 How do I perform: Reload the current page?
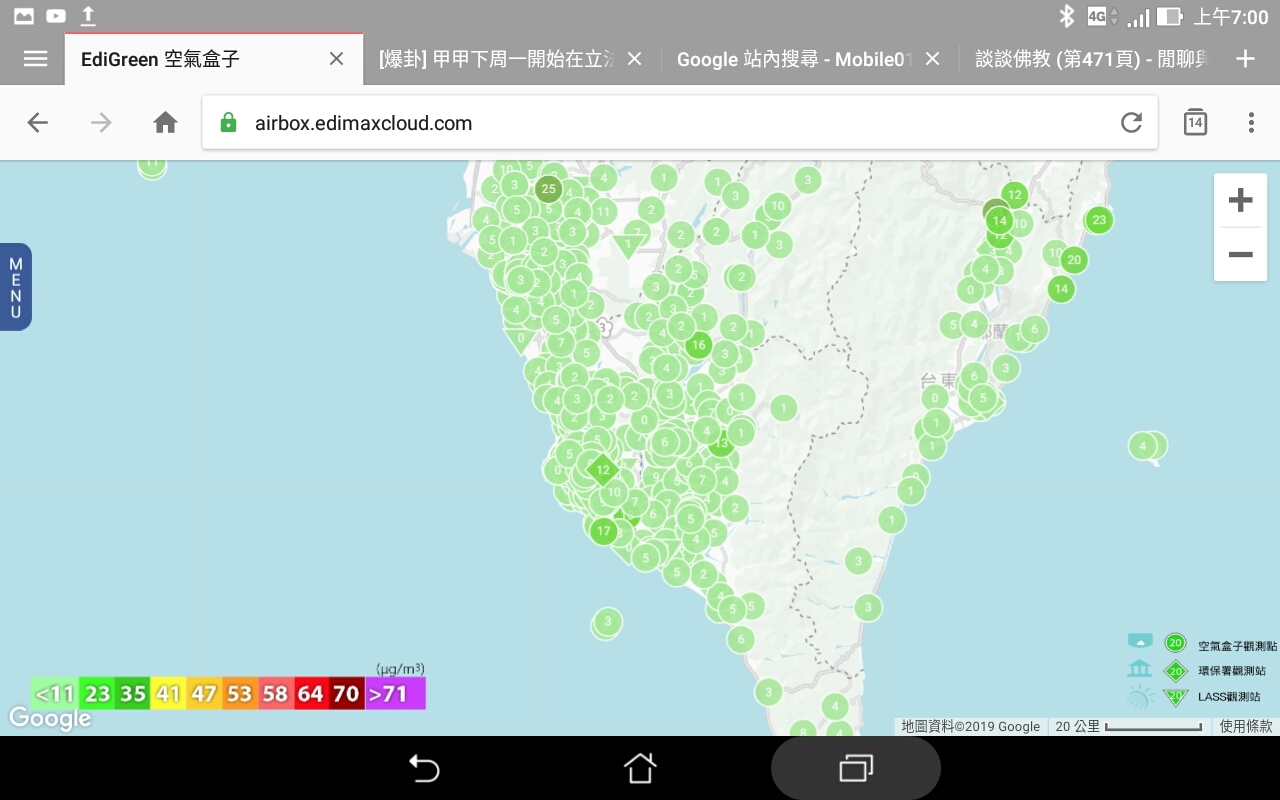tap(1131, 123)
